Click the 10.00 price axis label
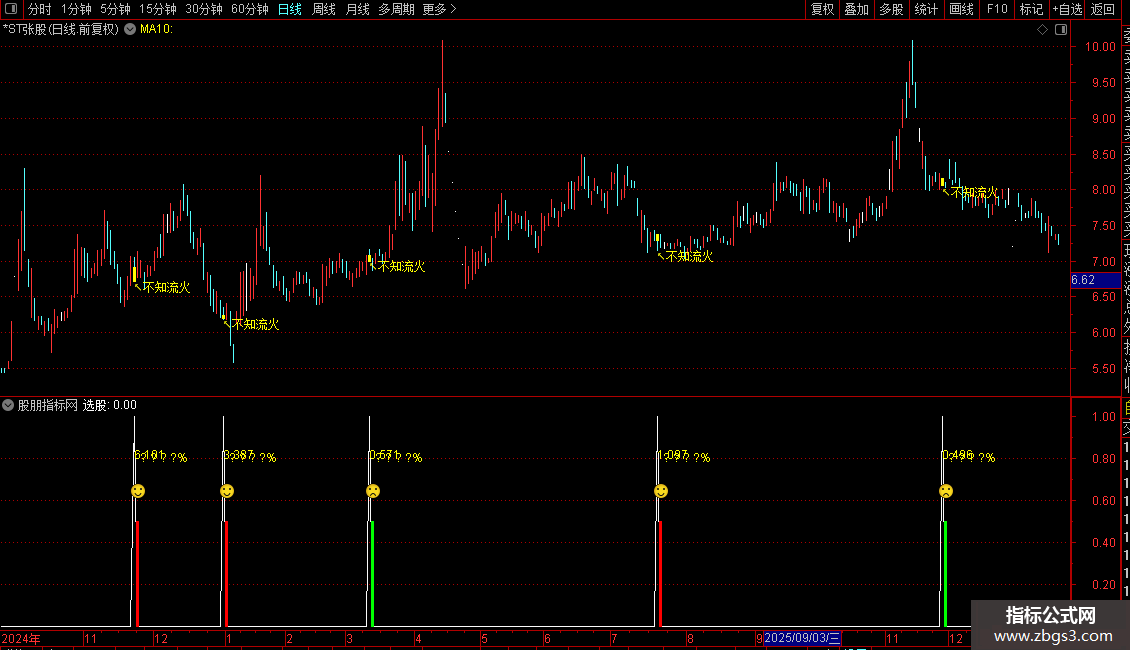This screenshot has height=650, width=1130. pyautogui.click(x=1100, y=47)
